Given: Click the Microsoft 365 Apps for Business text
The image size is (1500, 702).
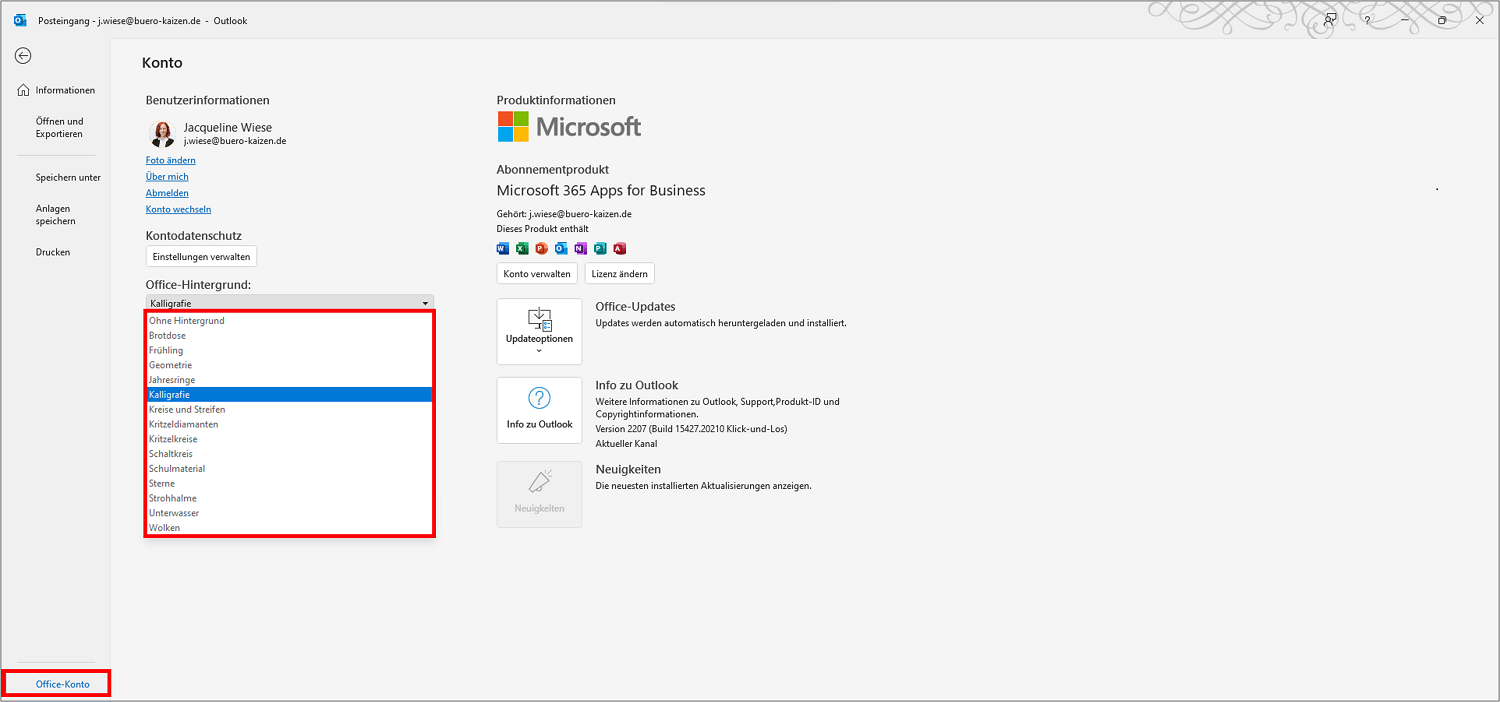Looking at the screenshot, I should point(601,191).
